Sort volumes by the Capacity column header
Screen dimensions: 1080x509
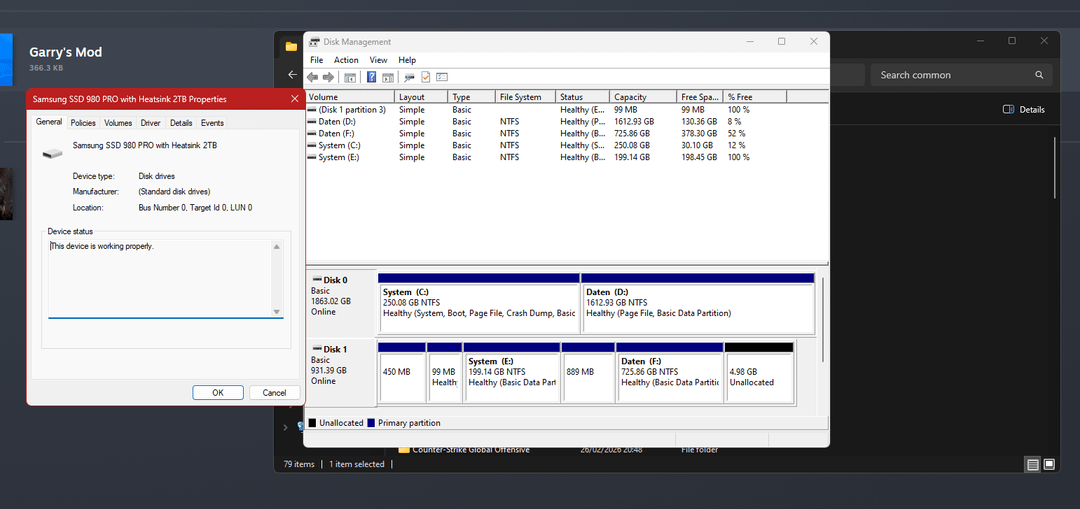630,97
